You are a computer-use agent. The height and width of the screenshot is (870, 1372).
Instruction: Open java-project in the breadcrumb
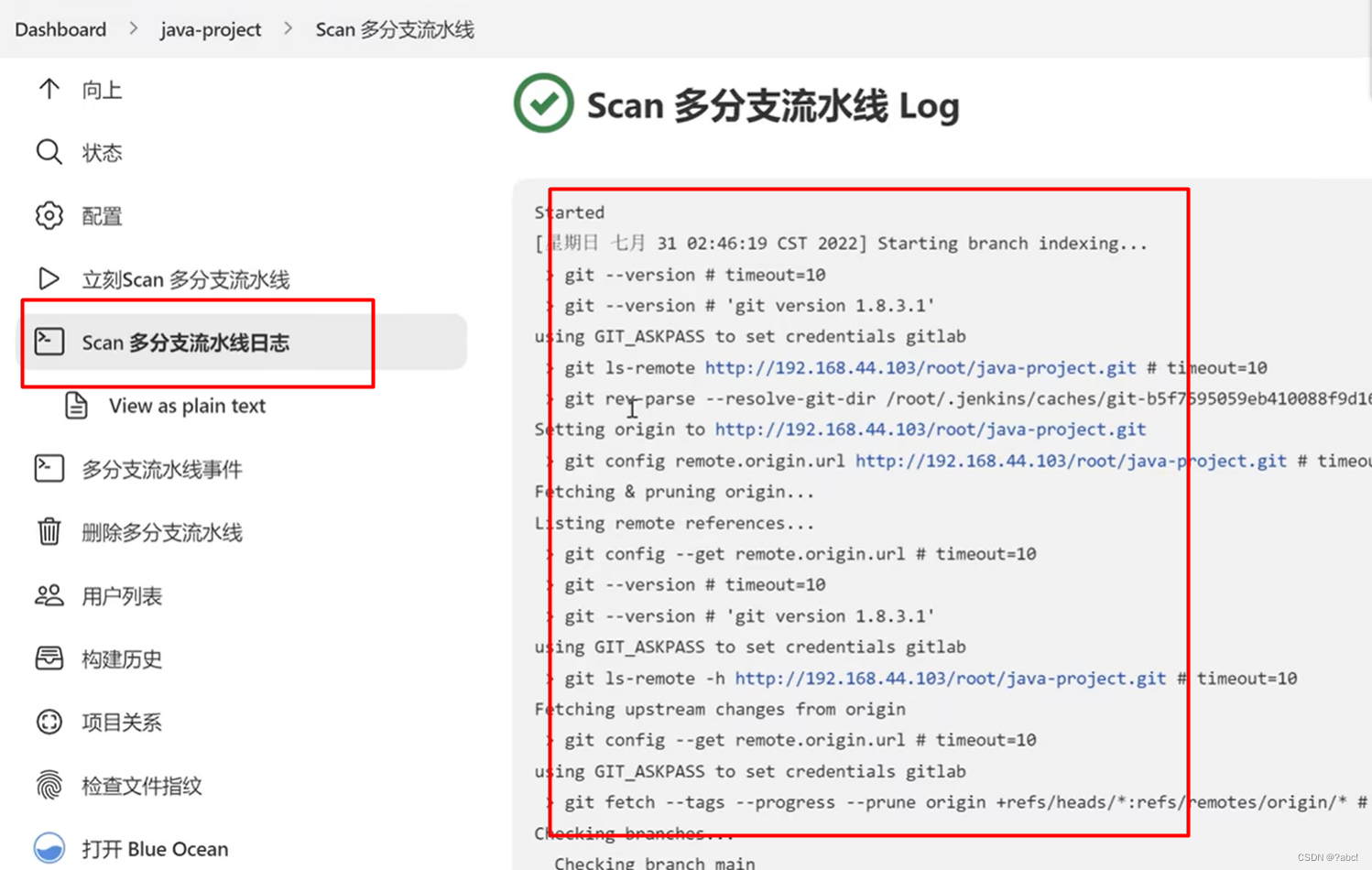click(x=211, y=29)
